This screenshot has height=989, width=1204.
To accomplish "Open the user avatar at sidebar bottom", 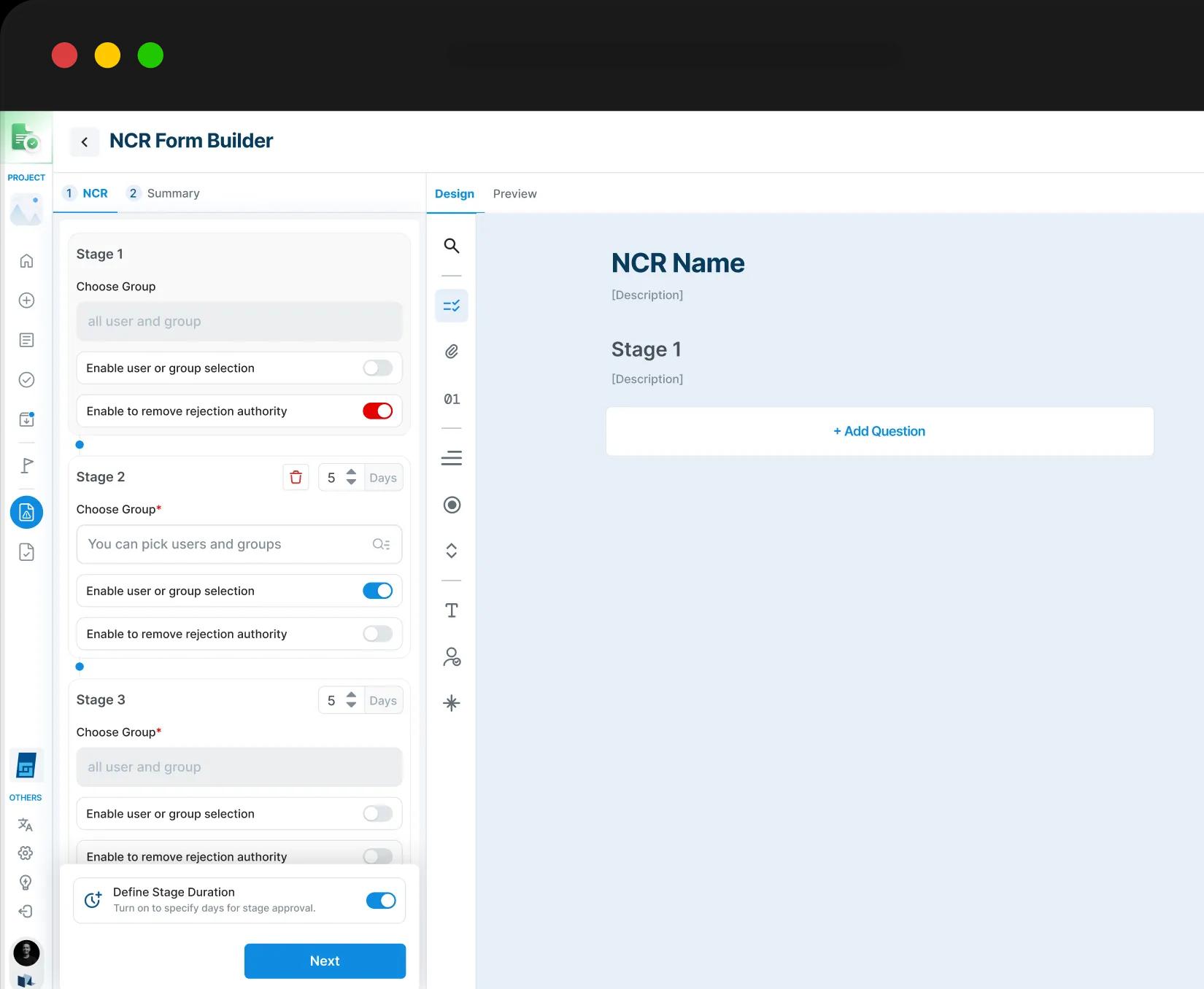I will (x=26, y=953).
